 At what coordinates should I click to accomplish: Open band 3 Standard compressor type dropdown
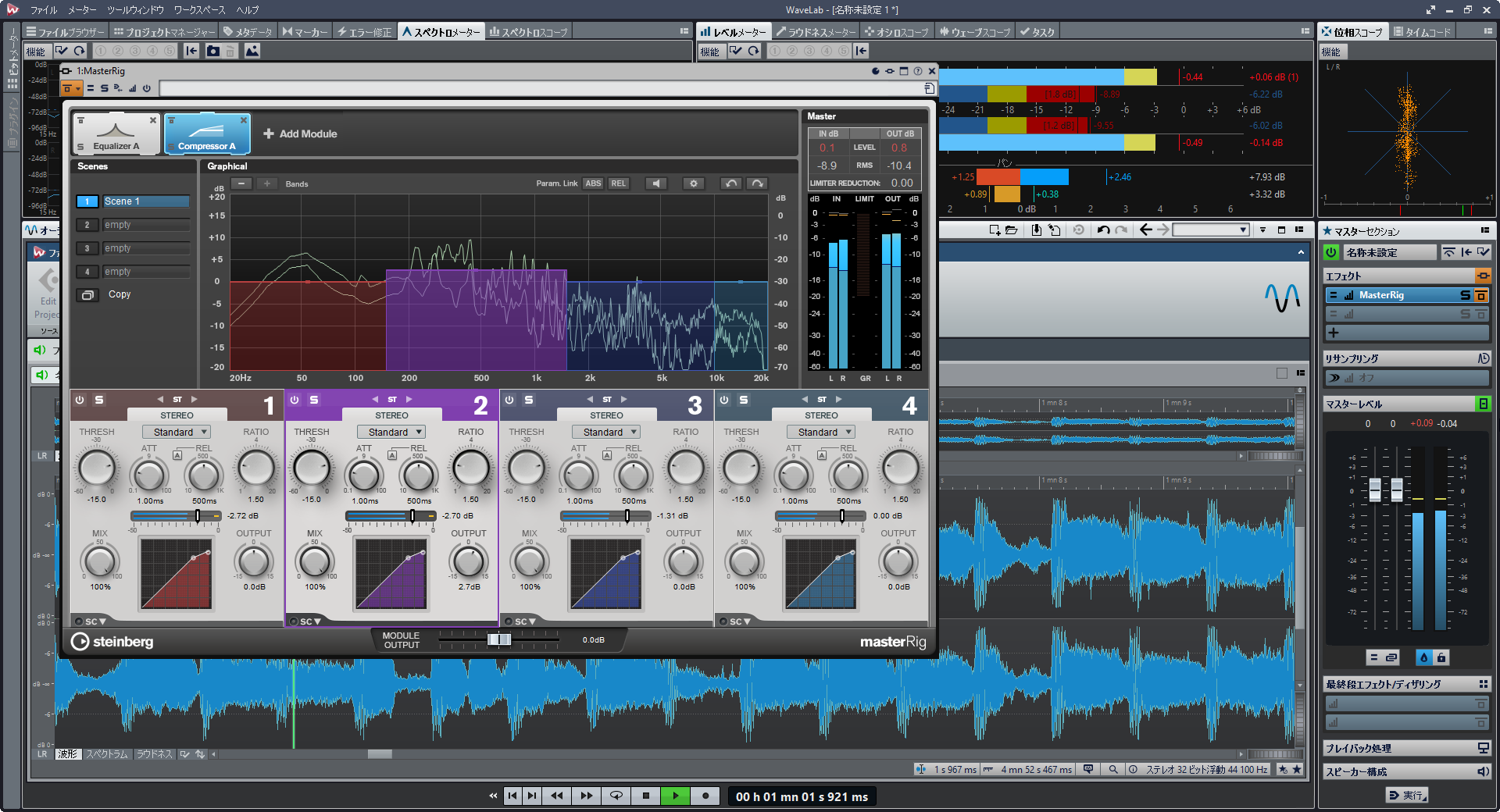[x=606, y=432]
